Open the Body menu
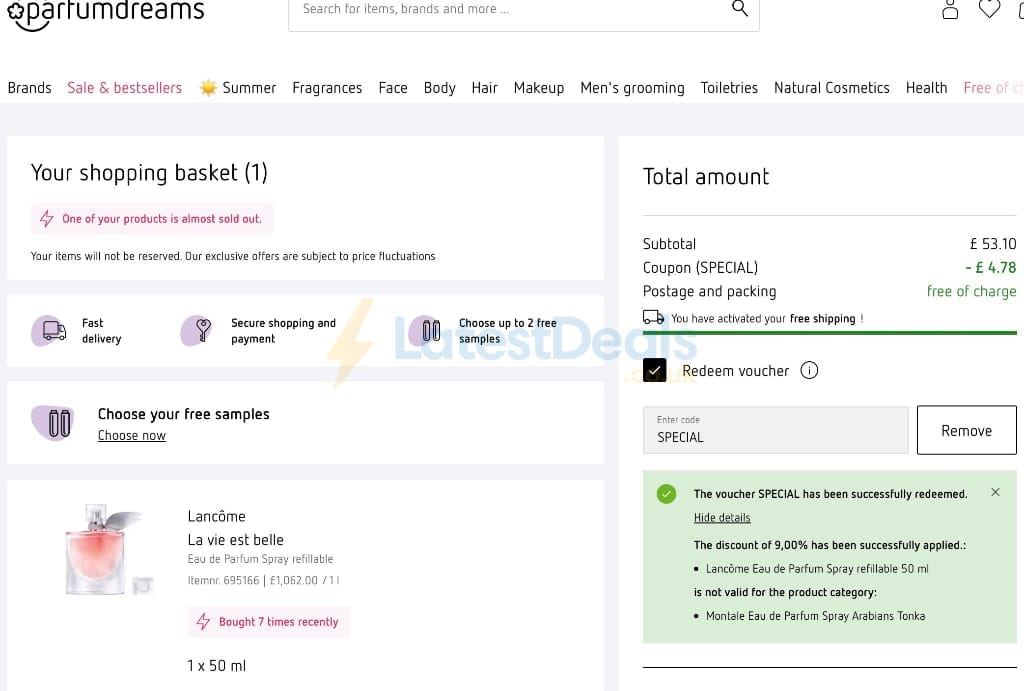Screen dimensions: 1024x691 click(x=440, y=88)
